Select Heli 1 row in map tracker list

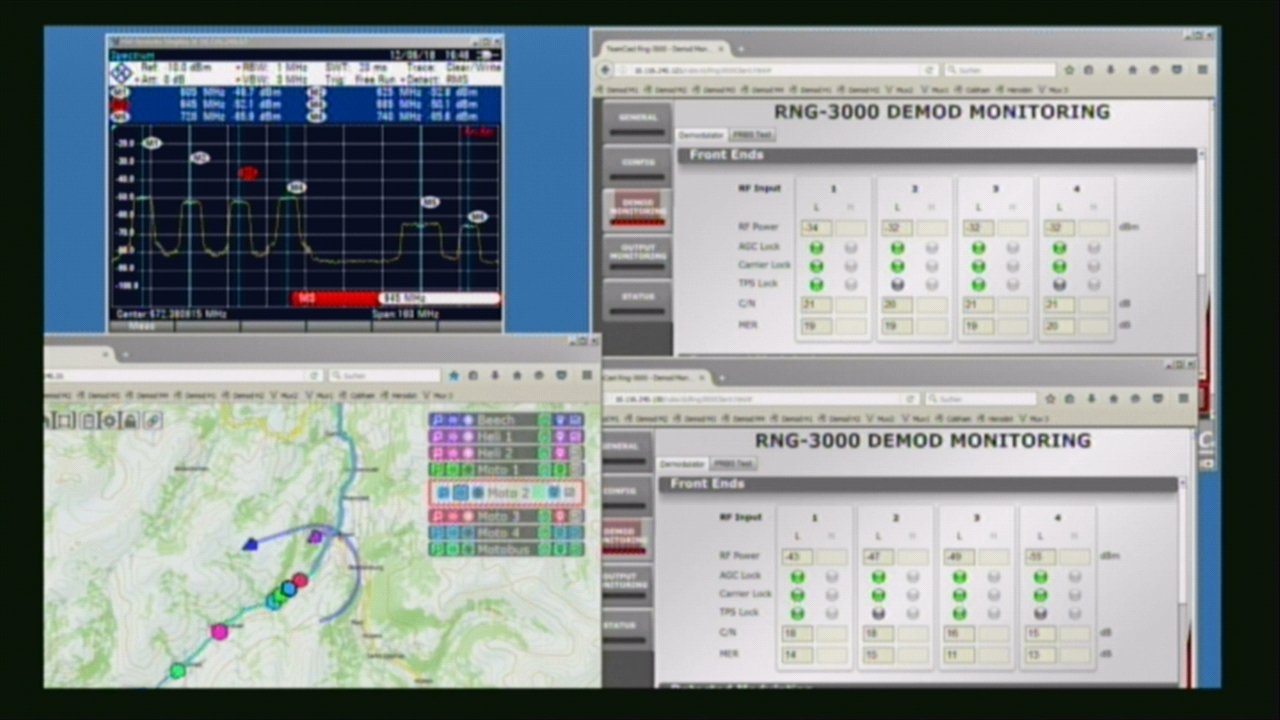pos(506,437)
